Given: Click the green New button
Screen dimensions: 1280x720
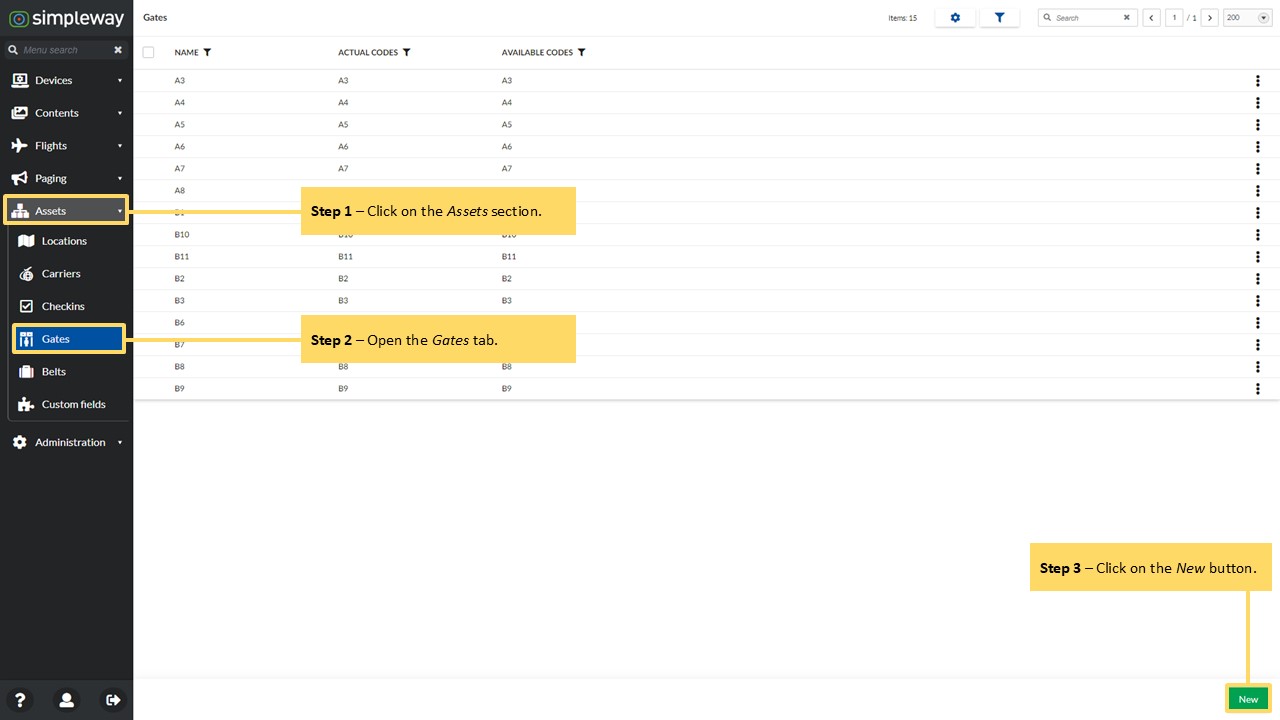Looking at the screenshot, I should pyautogui.click(x=1248, y=699).
